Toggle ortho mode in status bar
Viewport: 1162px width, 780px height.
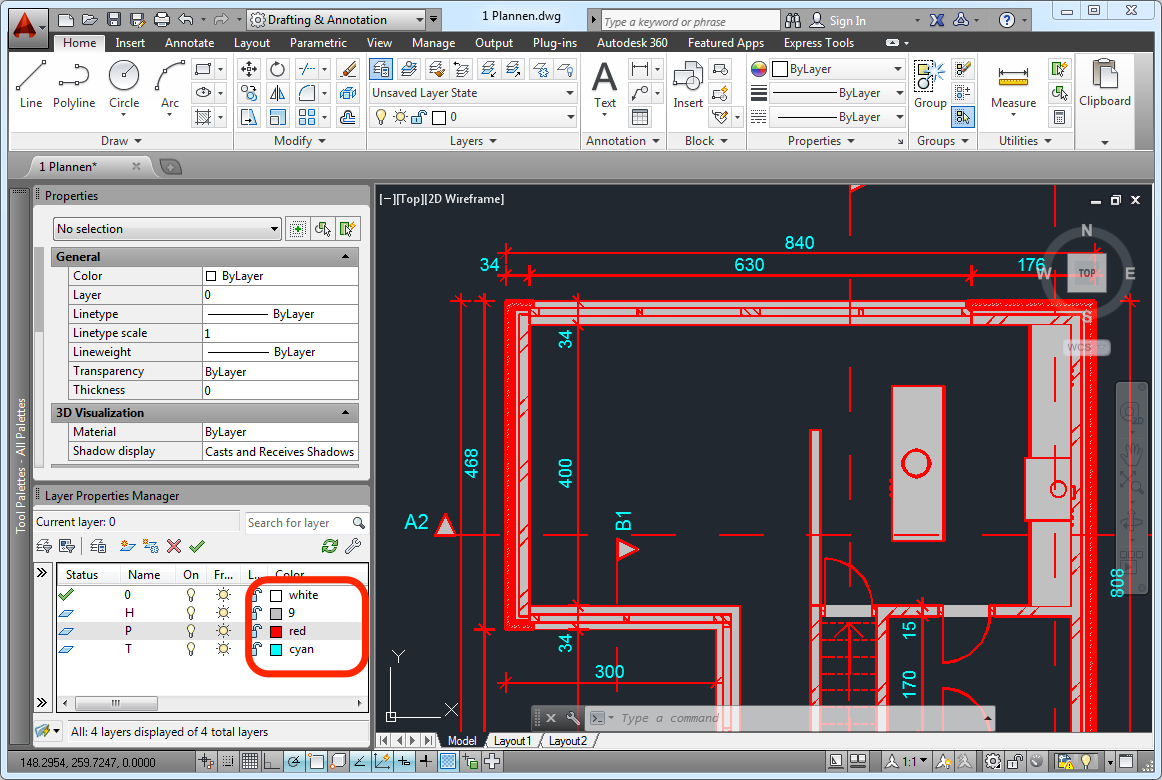(x=272, y=761)
